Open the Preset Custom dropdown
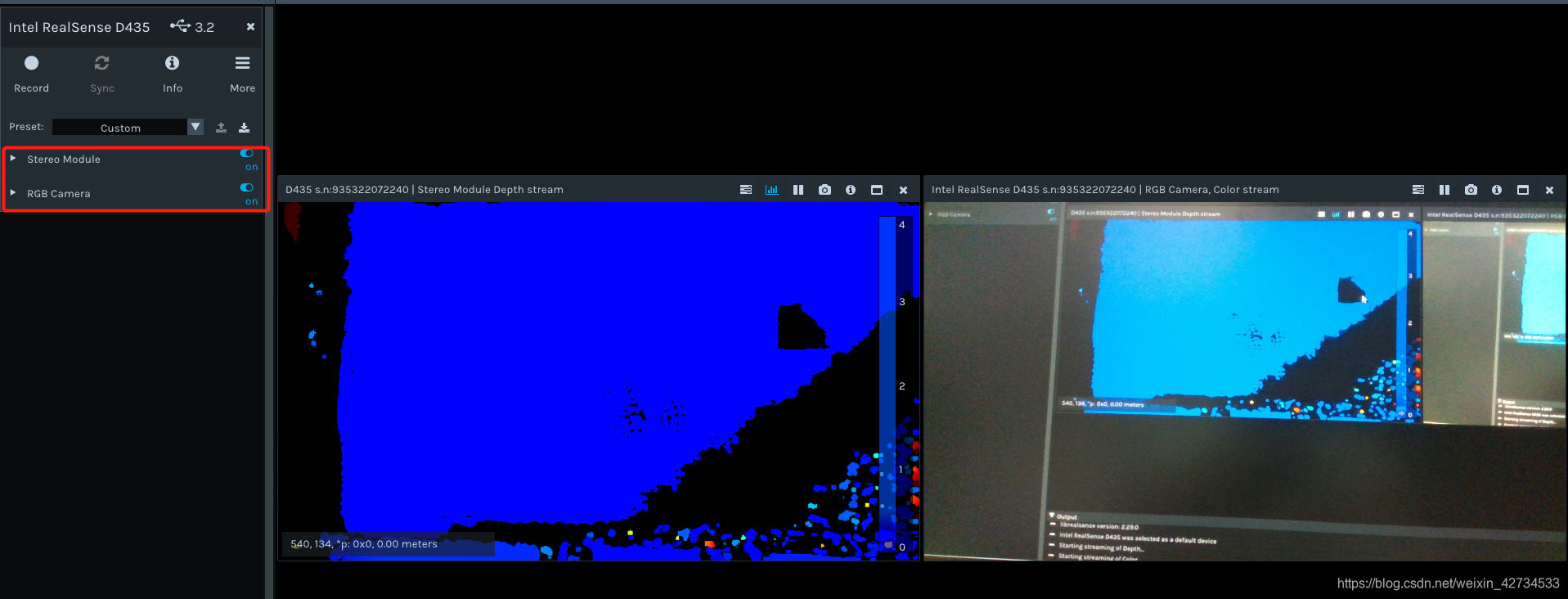Viewport: 1568px width, 599px height. (x=128, y=128)
